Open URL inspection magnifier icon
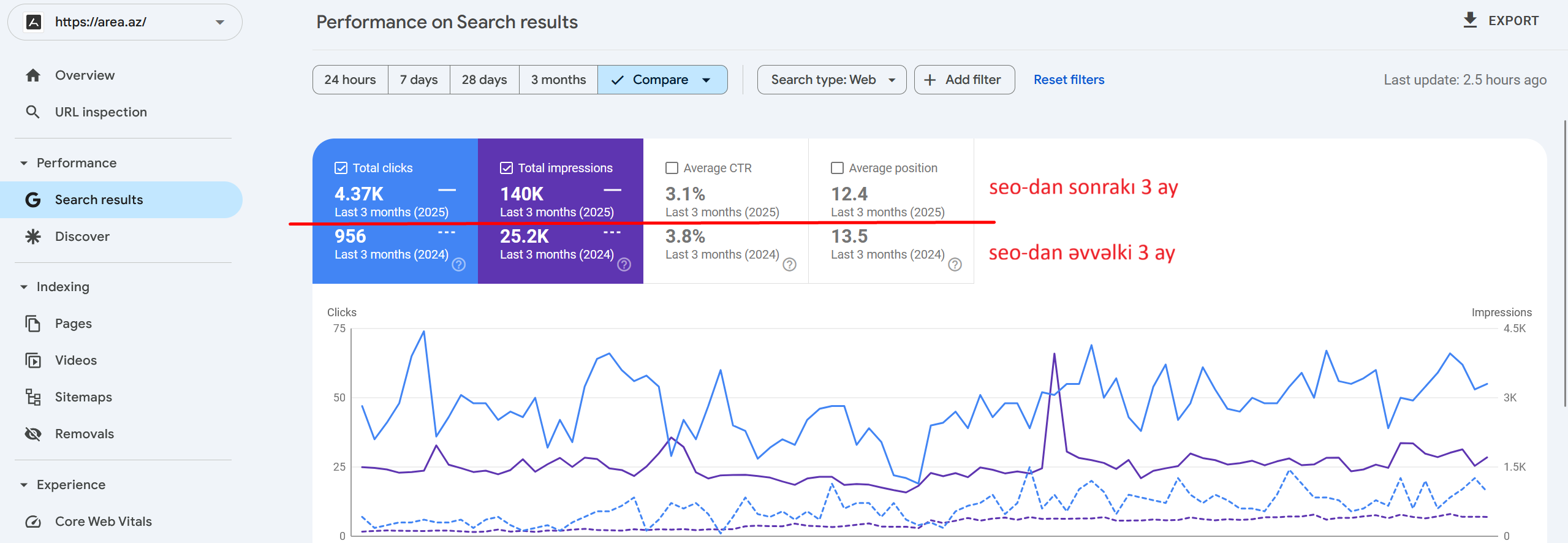 click(x=33, y=112)
